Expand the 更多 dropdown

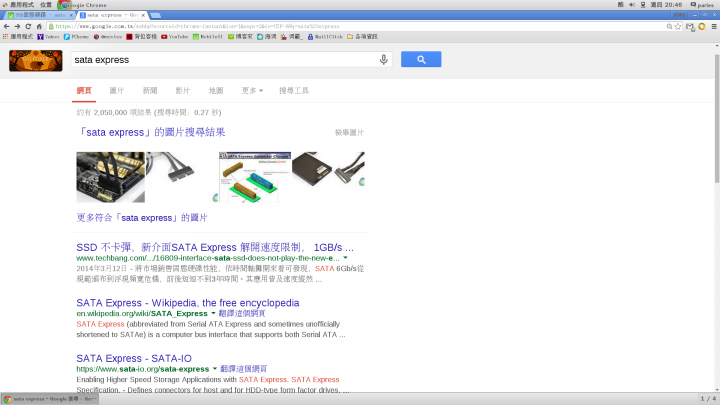point(252,90)
